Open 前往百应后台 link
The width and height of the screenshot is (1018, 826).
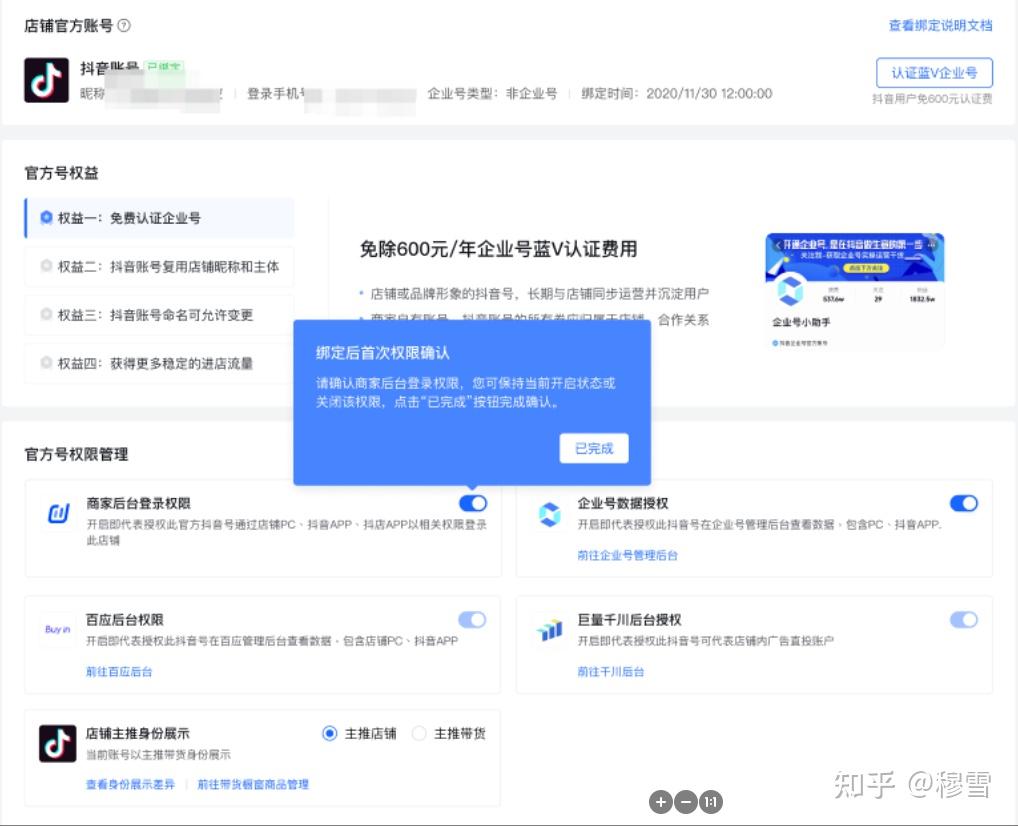coord(119,671)
